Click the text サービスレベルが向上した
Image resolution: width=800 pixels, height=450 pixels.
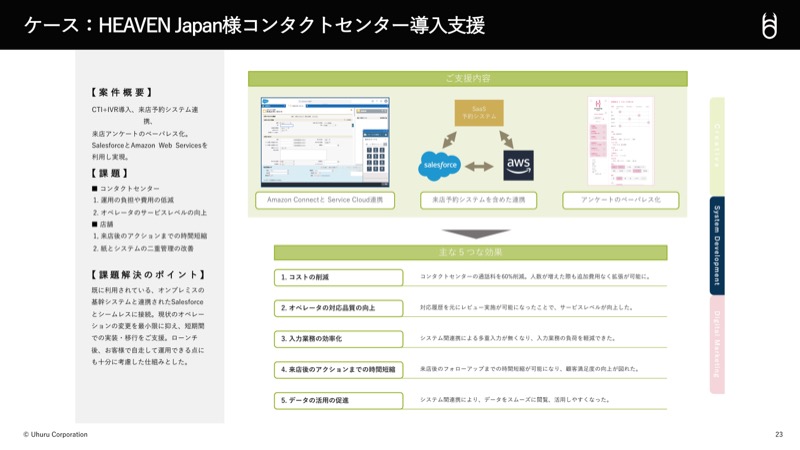click(x=596, y=308)
